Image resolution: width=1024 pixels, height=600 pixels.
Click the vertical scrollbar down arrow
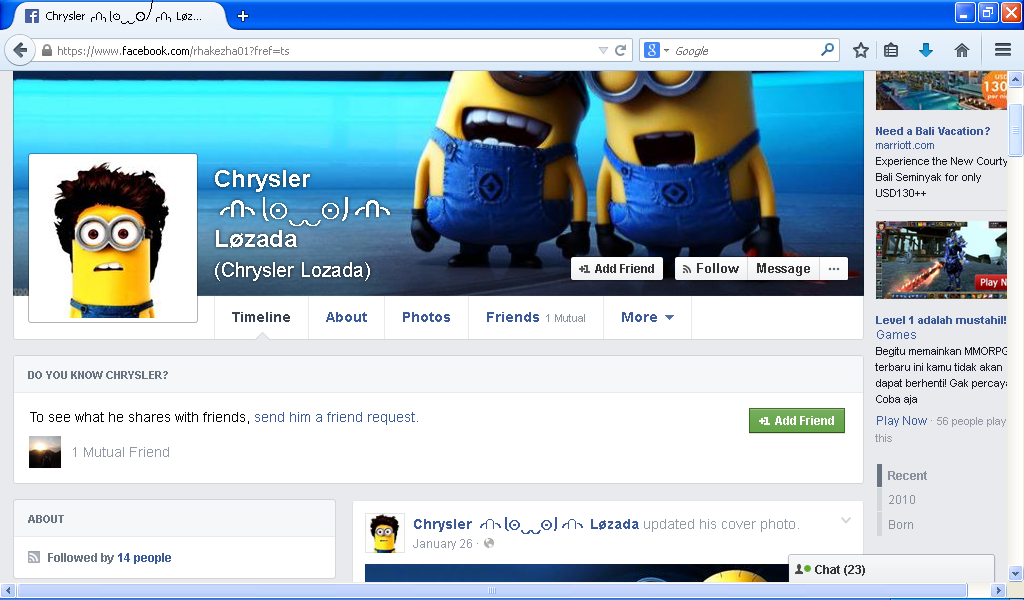click(1015, 574)
